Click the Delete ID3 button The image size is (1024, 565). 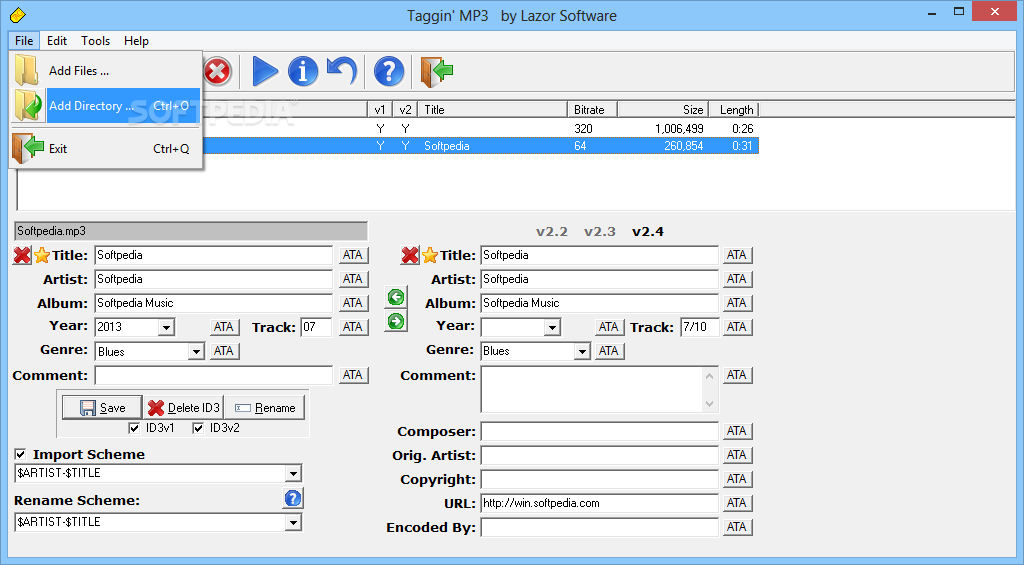(x=184, y=408)
